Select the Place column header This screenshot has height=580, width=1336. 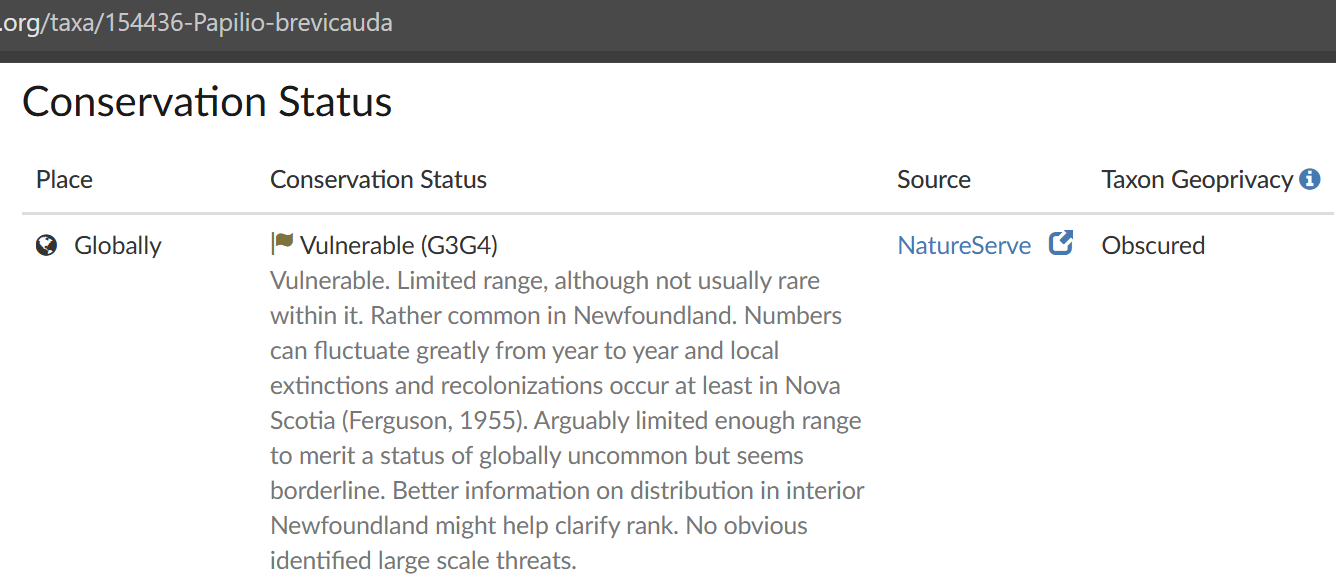64,180
